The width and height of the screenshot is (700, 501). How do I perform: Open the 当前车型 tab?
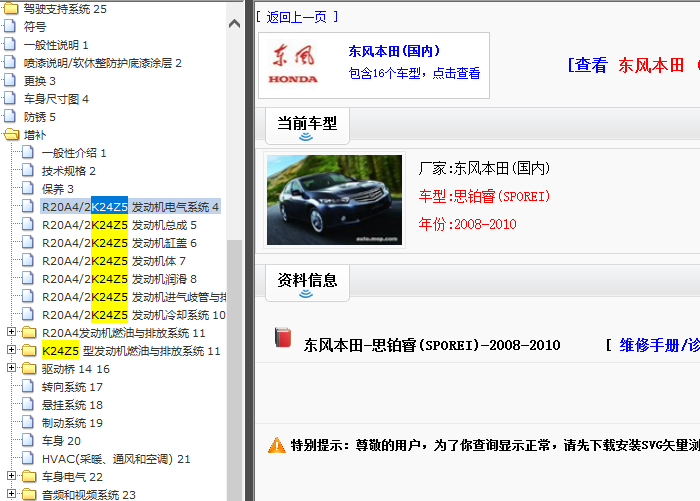point(307,126)
